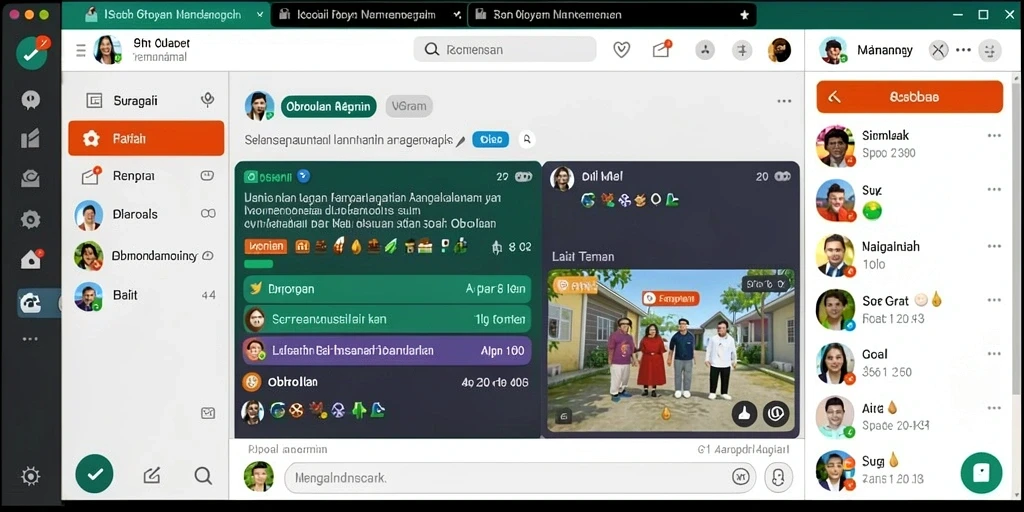Click the green checkmark app logo
This screenshot has width=1024, height=512.
pos(31,54)
